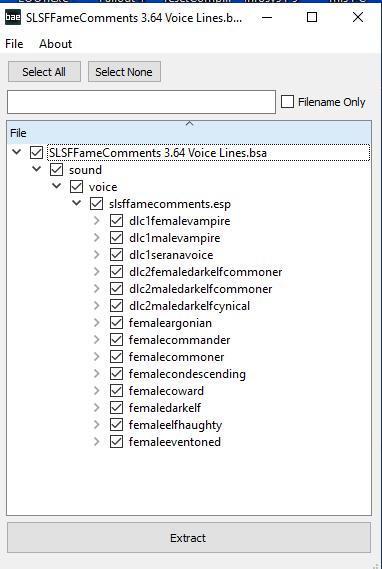
Task: Select the femaleeventoned row label
Action: pyautogui.click(x=175, y=442)
